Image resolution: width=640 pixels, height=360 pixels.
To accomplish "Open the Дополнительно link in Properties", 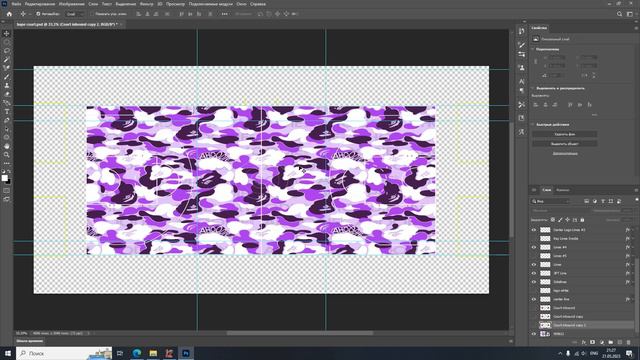I will 565,153.
